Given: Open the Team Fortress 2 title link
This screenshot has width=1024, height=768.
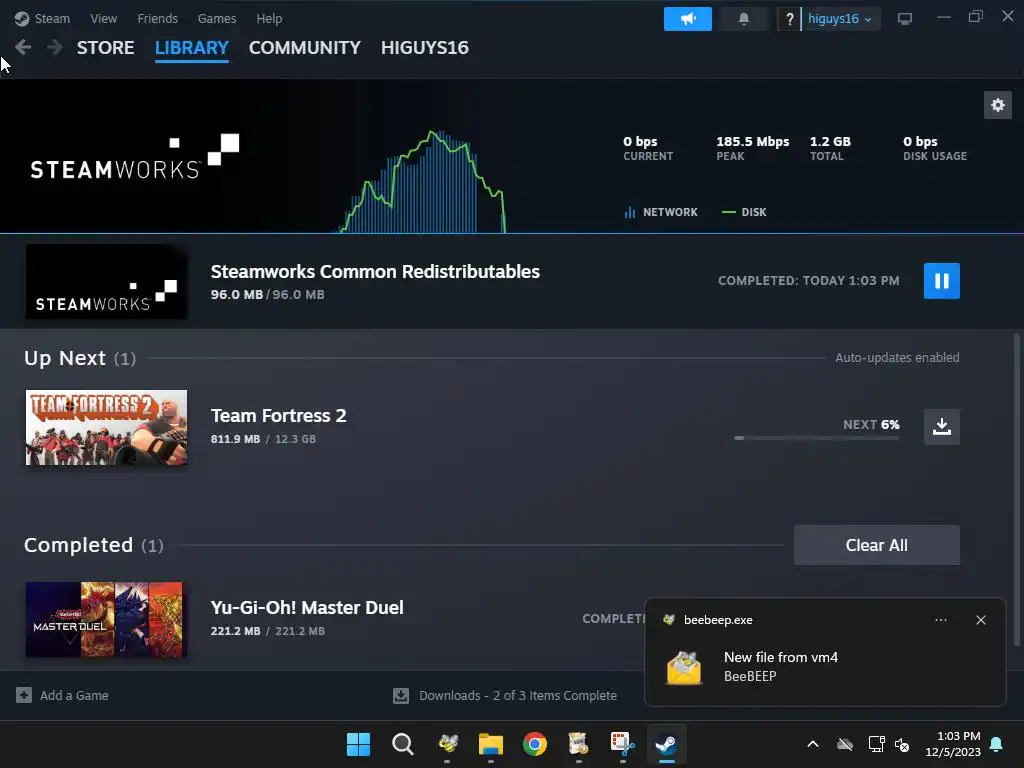Looking at the screenshot, I should [x=278, y=416].
